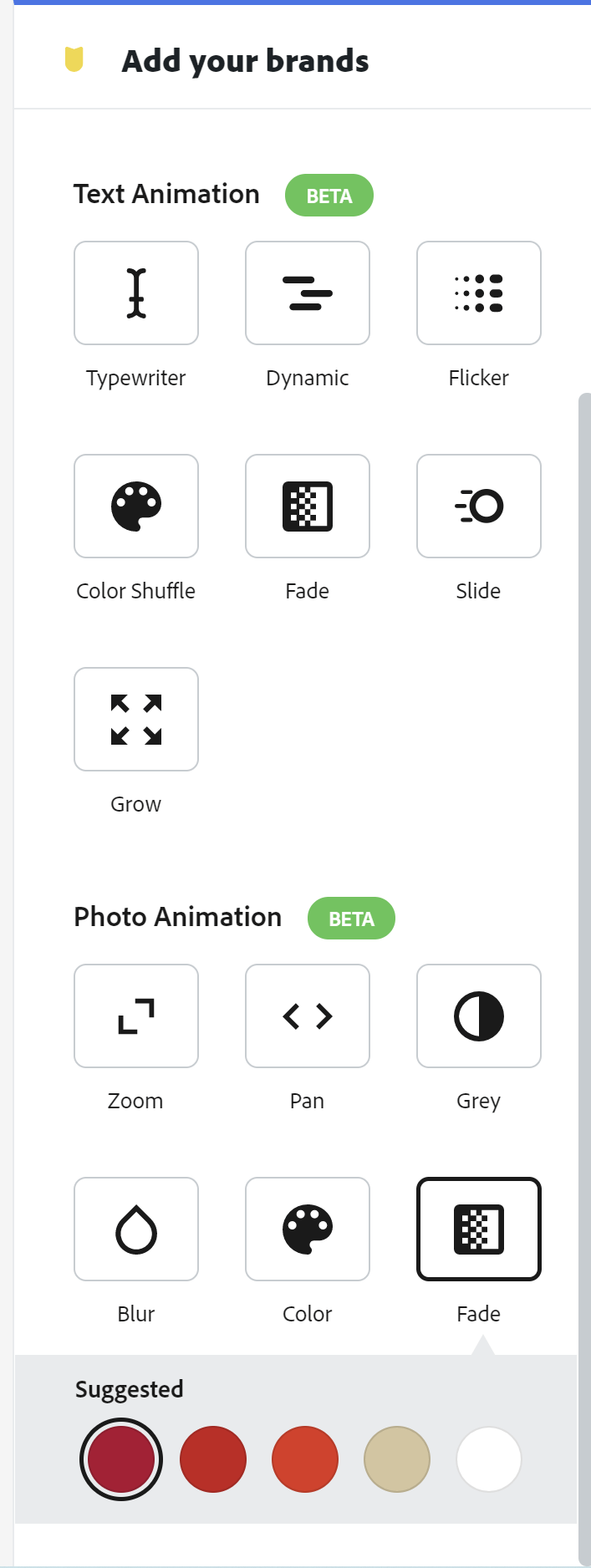Select the orange-red suggested swatch

click(305, 1459)
